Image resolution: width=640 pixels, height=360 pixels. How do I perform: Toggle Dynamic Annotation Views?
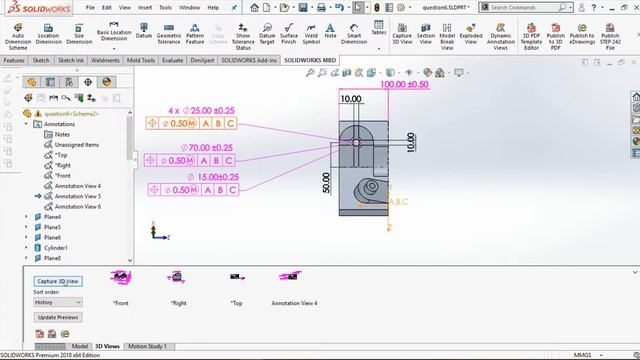(x=501, y=36)
